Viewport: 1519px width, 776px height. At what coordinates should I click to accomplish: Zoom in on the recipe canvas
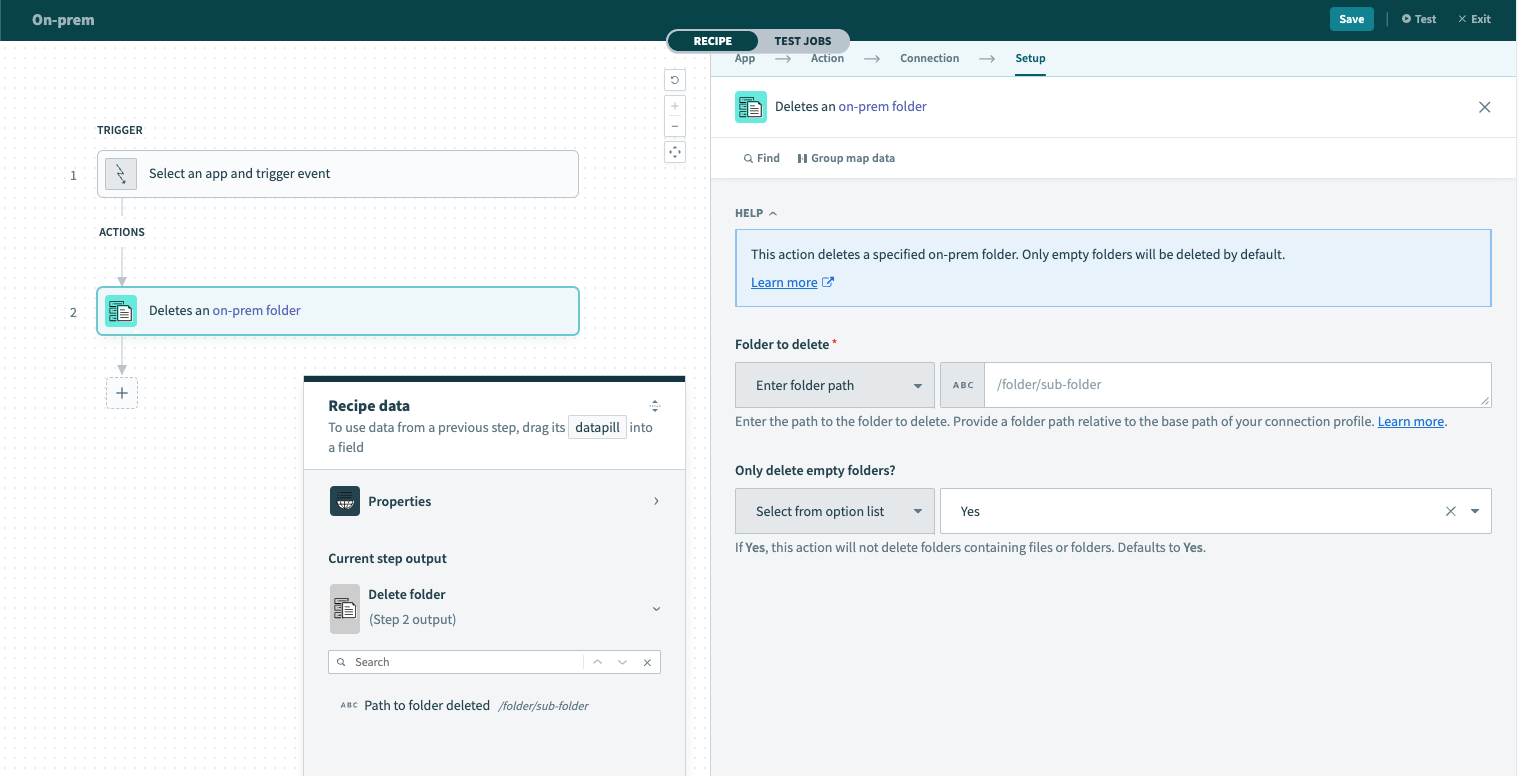pyautogui.click(x=675, y=106)
